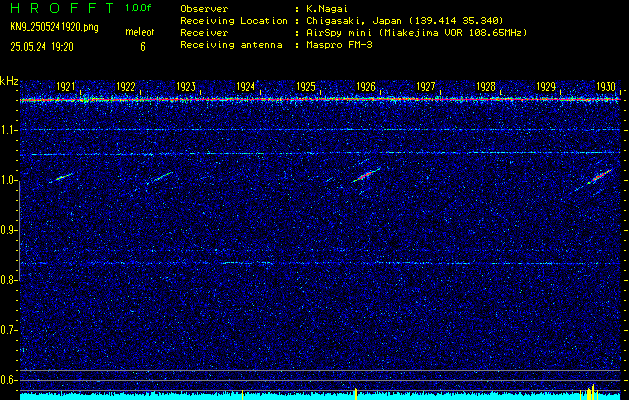Click the 1922 time marker
This screenshot has width=629, height=400.
click(x=126, y=87)
